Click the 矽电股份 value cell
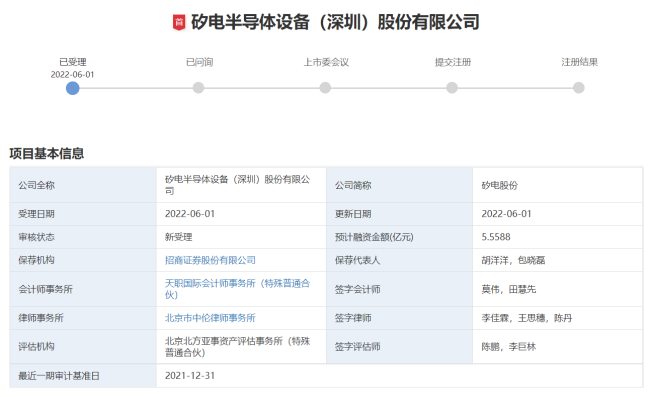Image resolution: width=650 pixels, height=397 pixels. coord(558,185)
